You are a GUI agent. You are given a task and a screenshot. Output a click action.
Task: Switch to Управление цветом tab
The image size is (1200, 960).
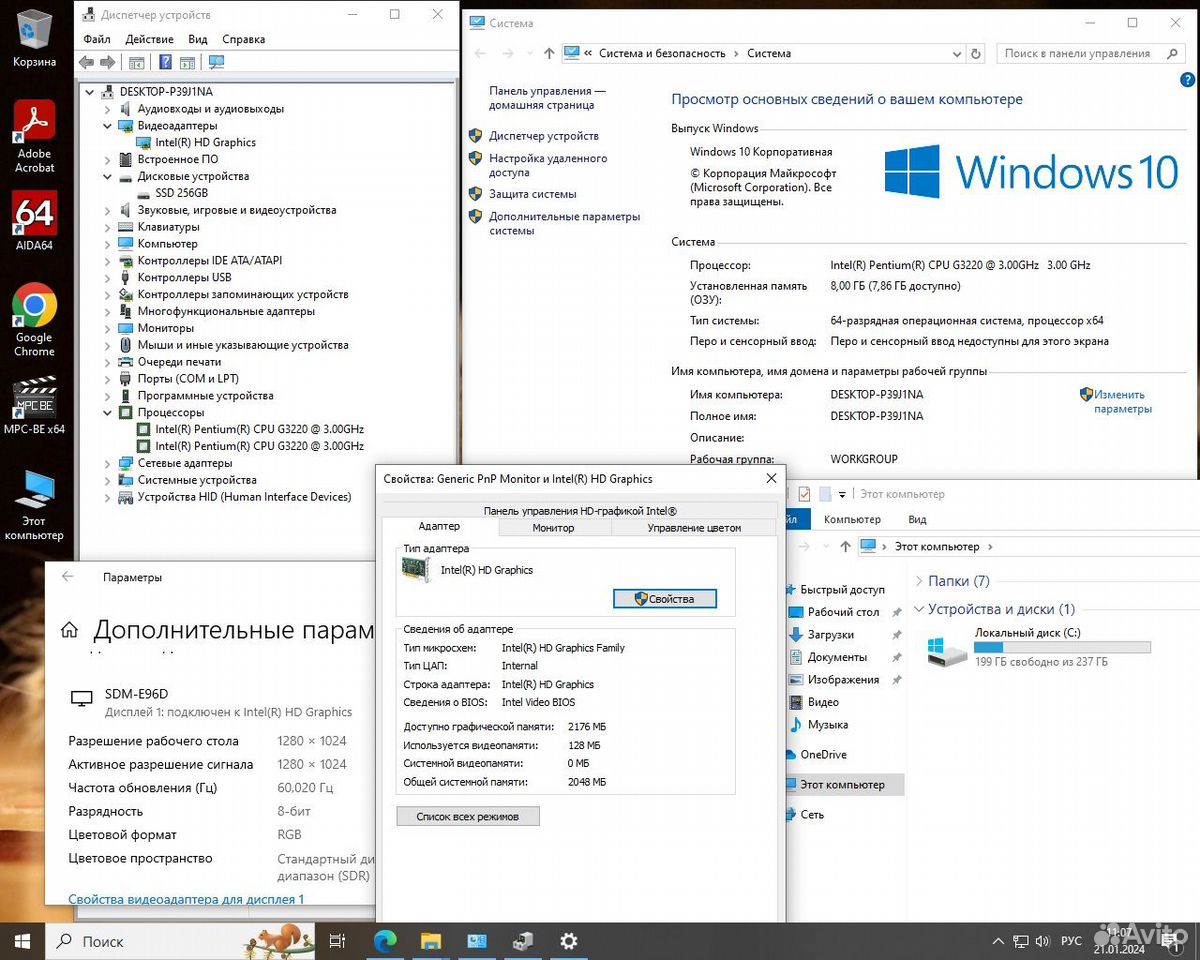(694, 527)
